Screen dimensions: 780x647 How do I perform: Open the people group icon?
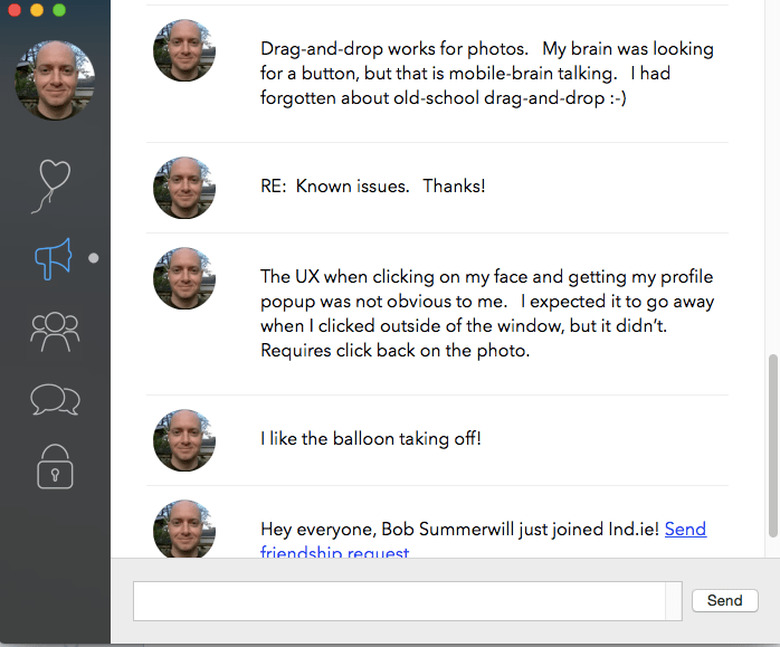point(54,331)
